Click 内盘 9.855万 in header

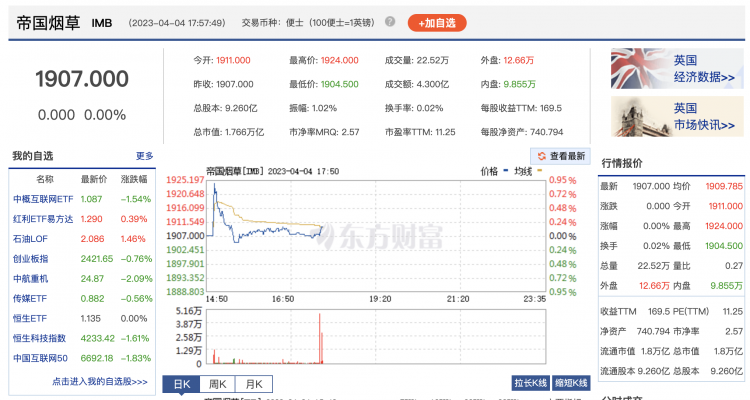click(508, 84)
